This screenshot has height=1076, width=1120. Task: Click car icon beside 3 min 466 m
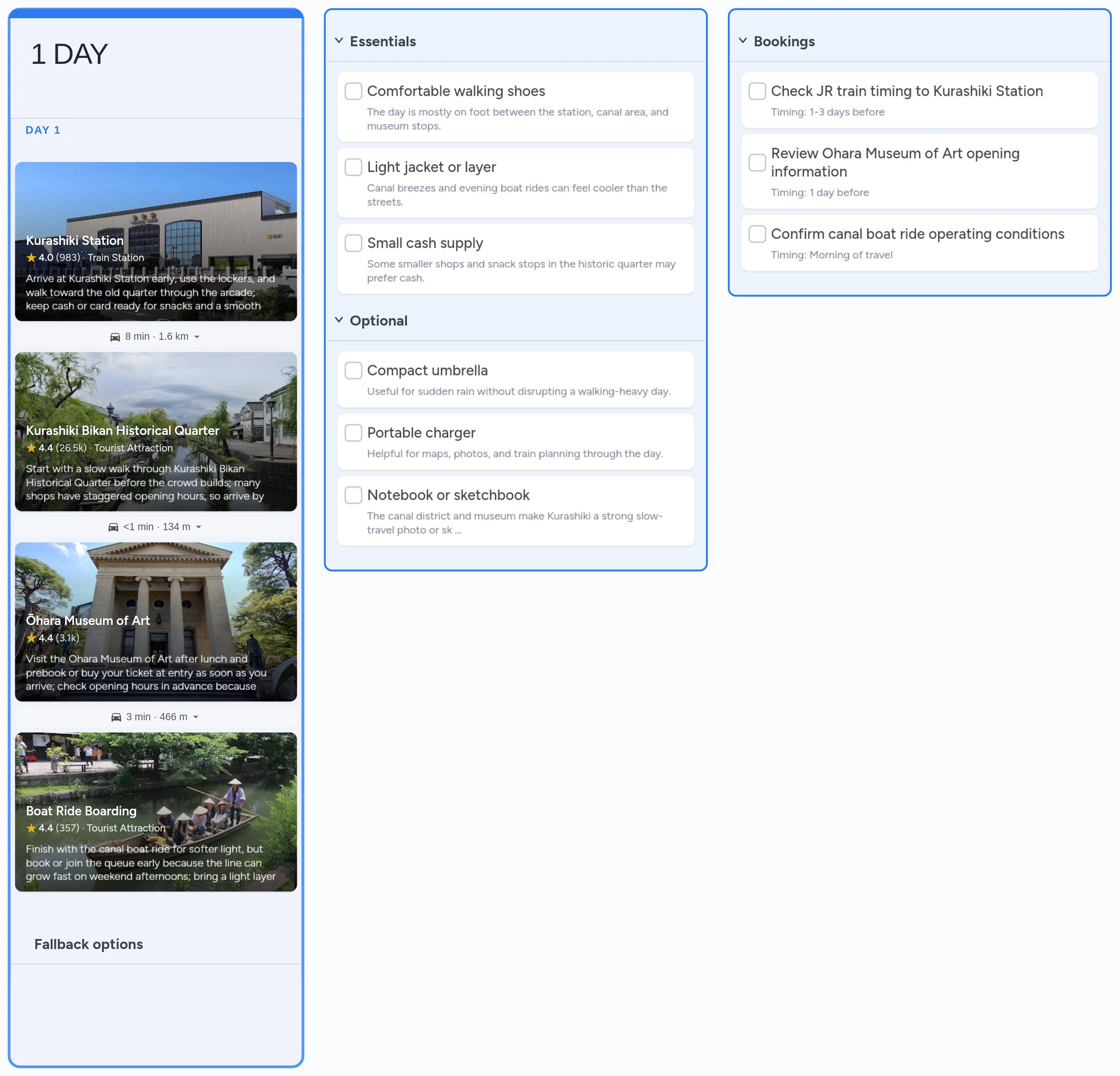click(x=116, y=717)
